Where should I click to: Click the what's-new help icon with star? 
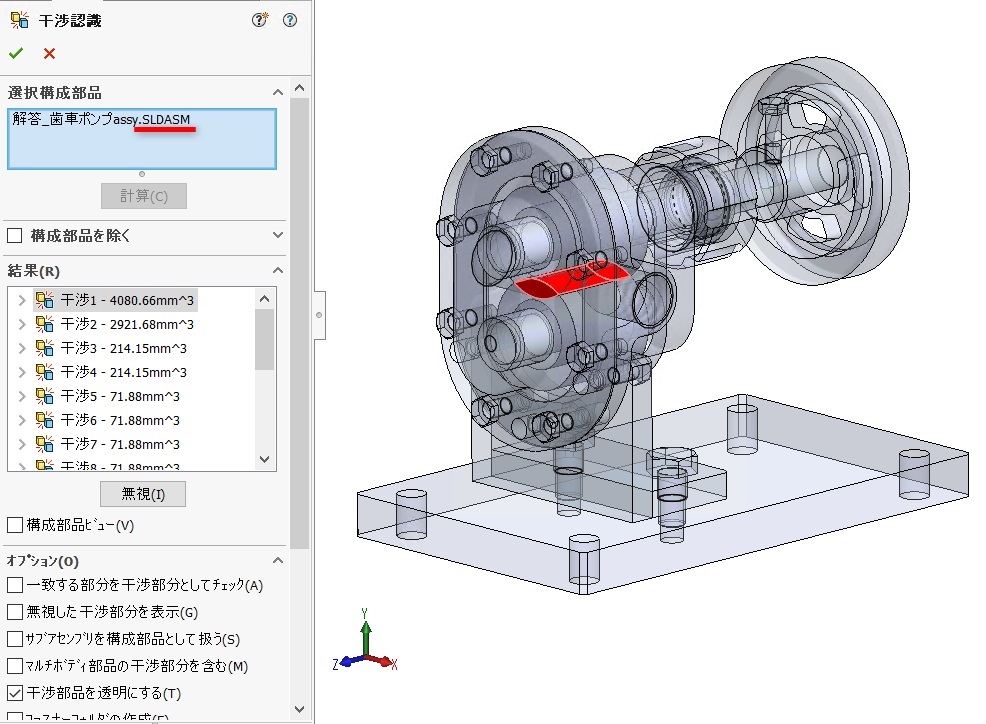260,20
